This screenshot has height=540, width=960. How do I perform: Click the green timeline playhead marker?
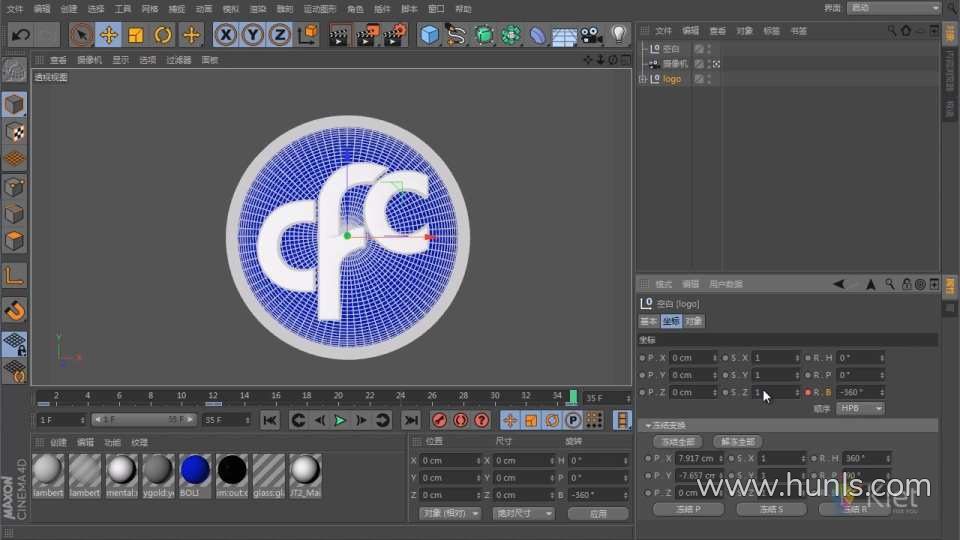coord(573,397)
